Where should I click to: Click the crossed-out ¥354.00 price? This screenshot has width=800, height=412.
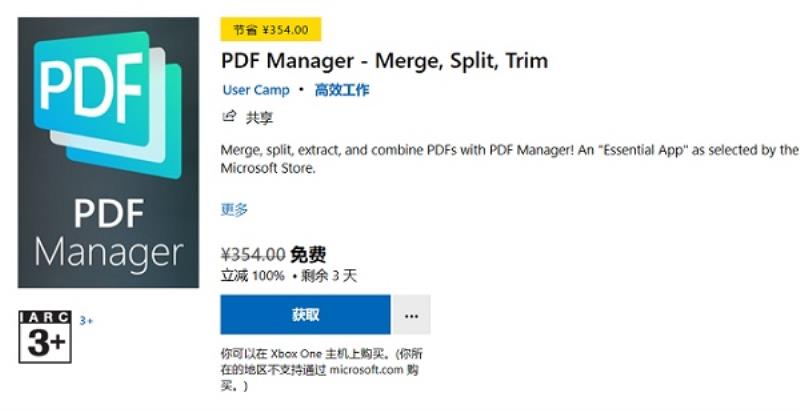coord(253,253)
